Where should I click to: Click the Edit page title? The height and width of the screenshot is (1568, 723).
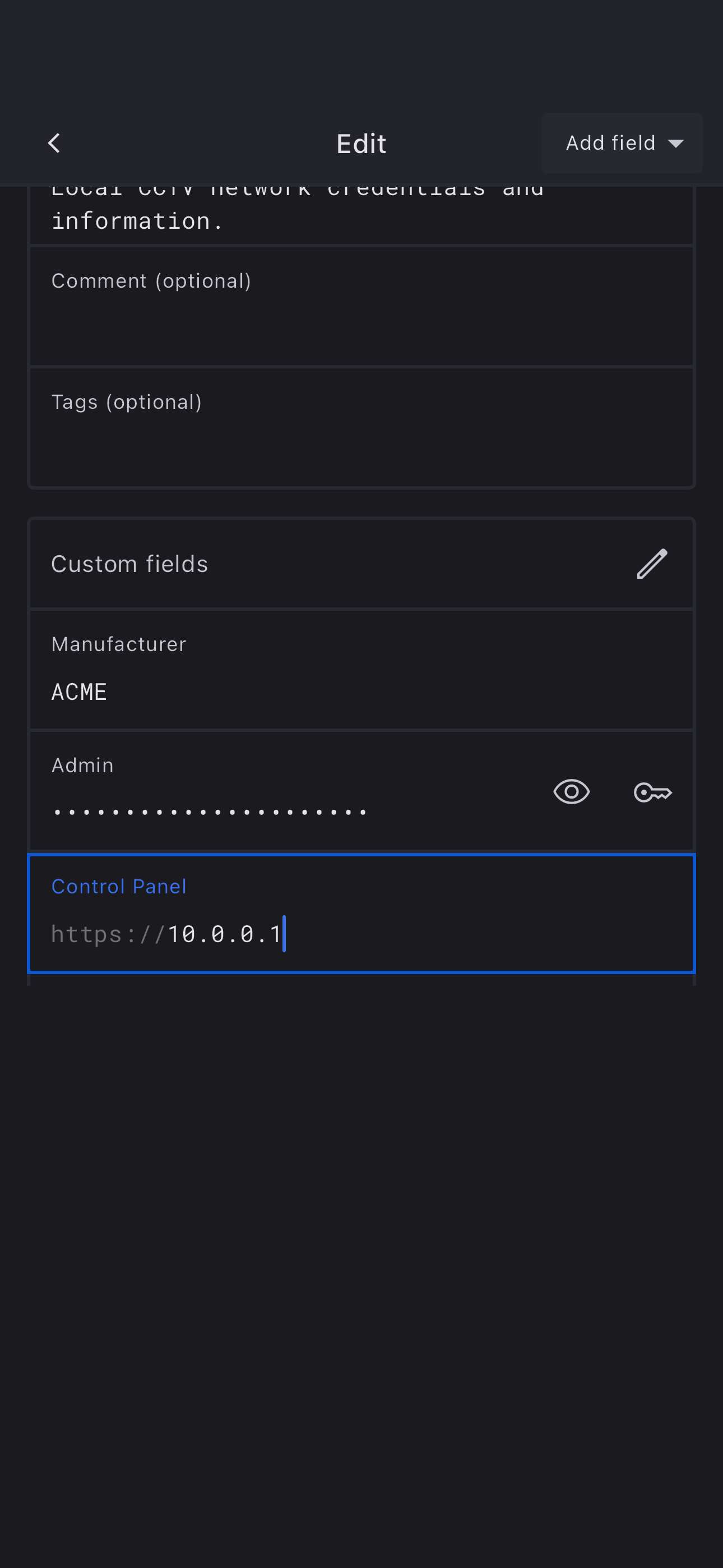(361, 144)
